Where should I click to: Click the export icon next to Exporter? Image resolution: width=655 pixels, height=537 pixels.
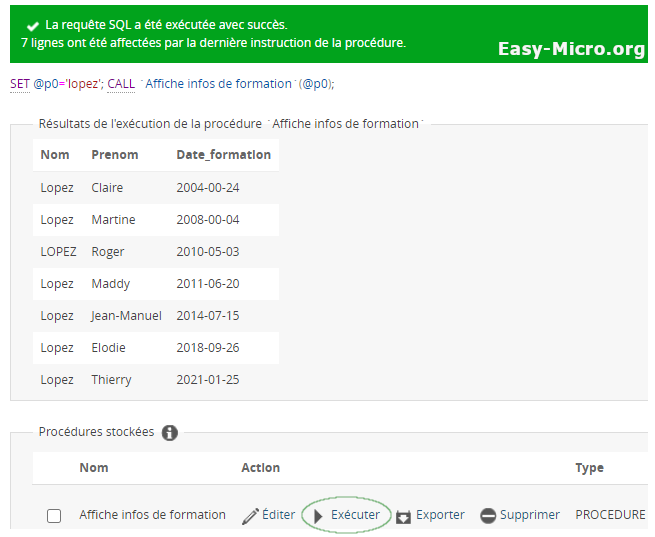[403, 517]
